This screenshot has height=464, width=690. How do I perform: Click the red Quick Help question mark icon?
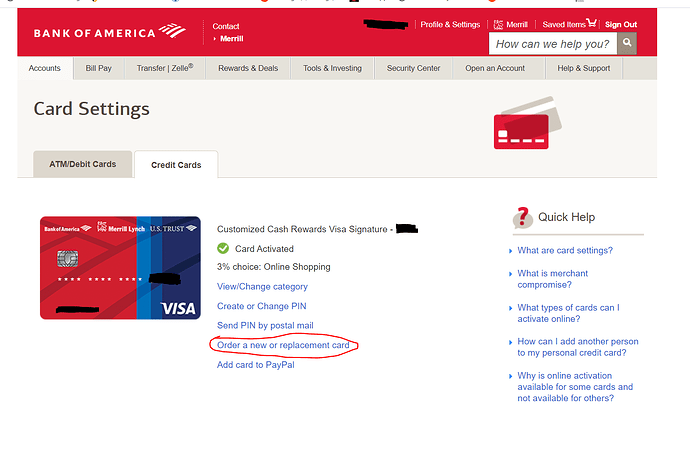522,217
